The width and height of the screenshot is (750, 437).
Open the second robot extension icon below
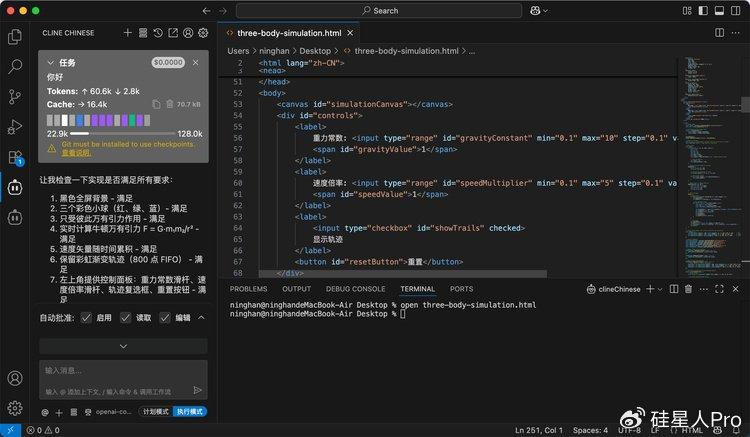pos(15,218)
